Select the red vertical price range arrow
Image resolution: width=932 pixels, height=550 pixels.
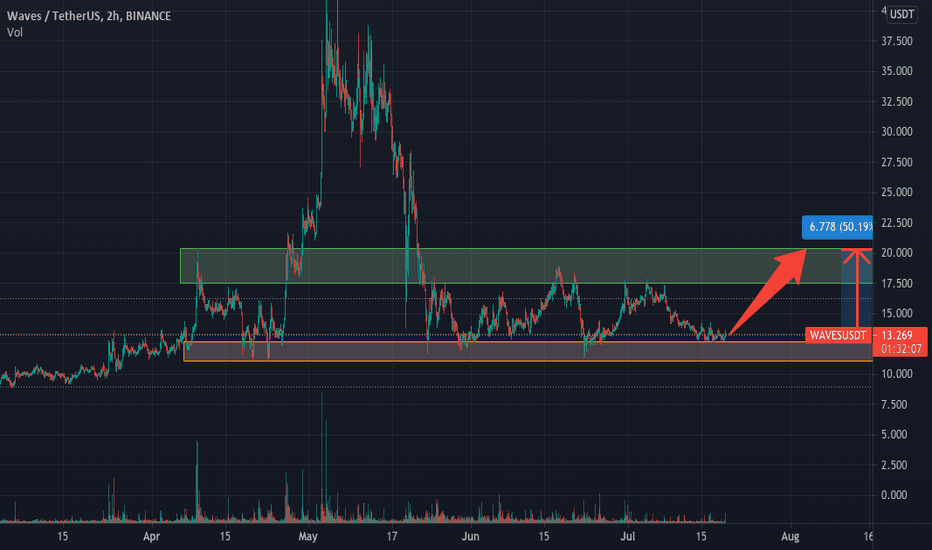pos(857,288)
